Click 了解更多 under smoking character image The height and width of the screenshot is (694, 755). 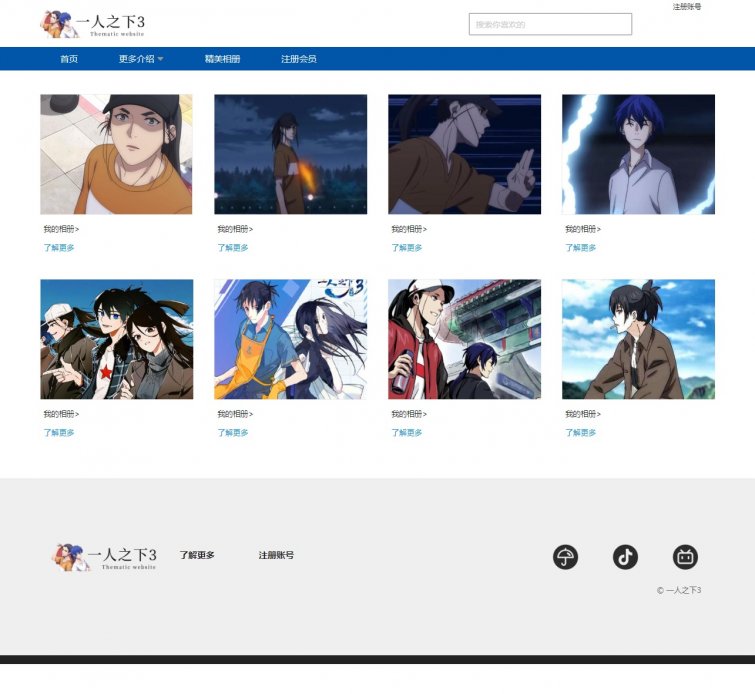pyautogui.click(x=580, y=432)
